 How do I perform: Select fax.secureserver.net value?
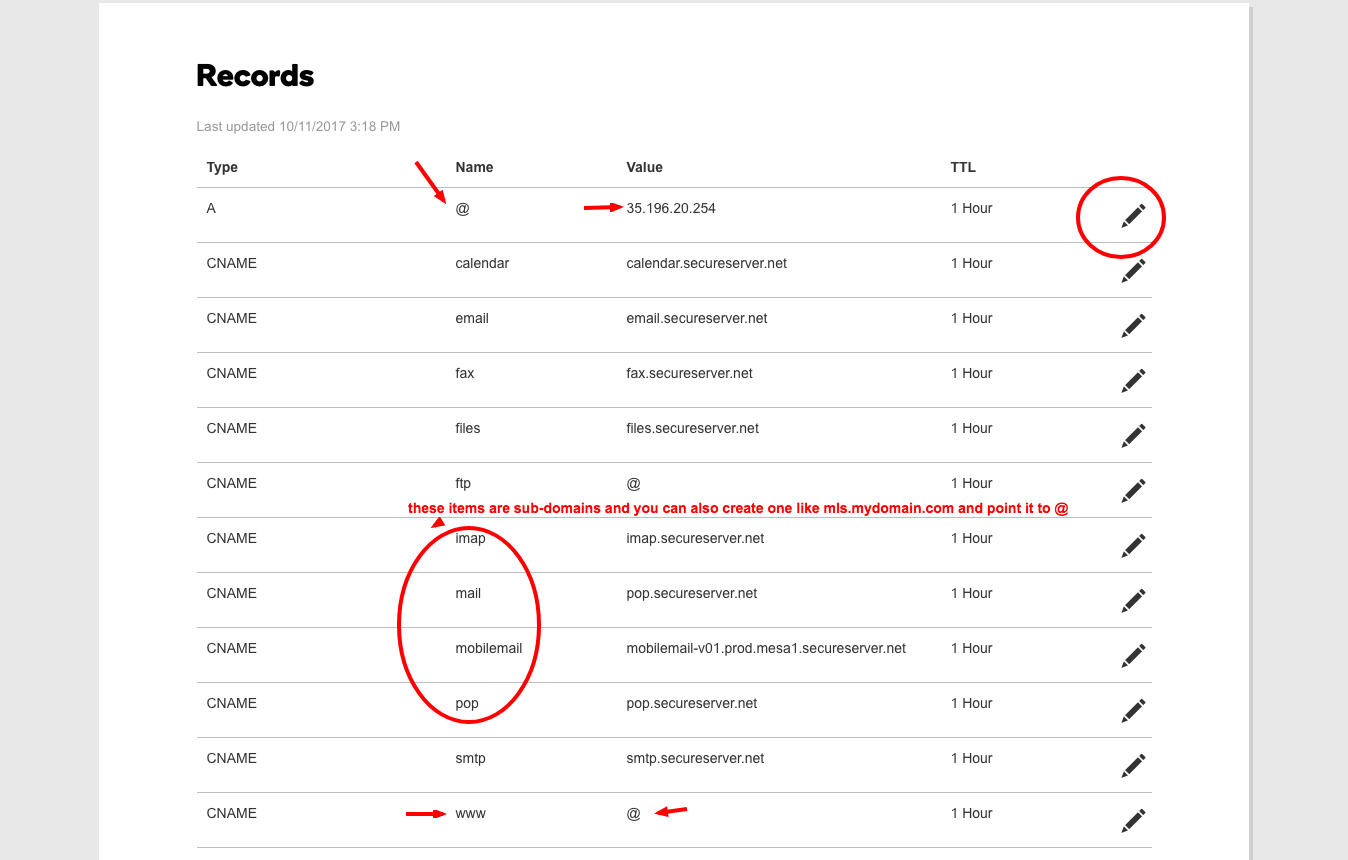coord(690,373)
